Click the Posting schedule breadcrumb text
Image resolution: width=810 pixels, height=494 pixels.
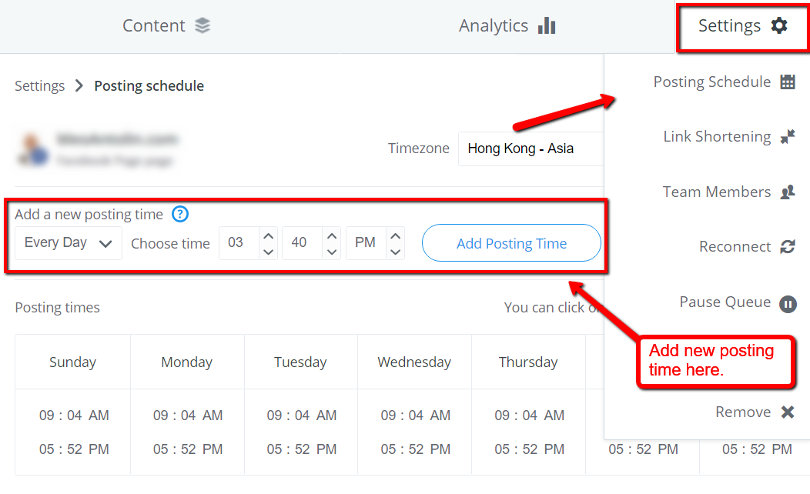(149, 86)
